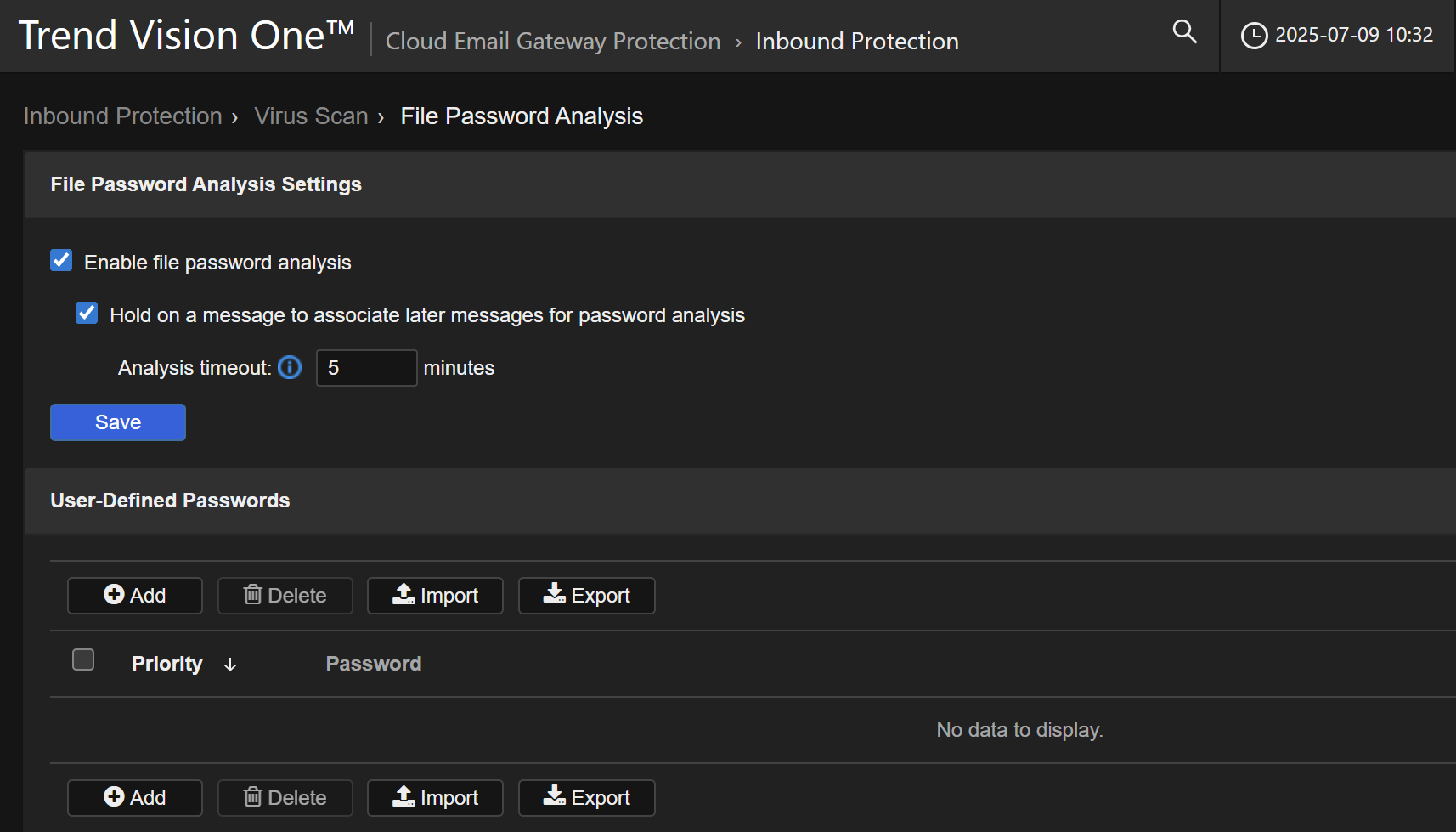Click the top Add password button
Viewport: 1456px width, 832px height.
tap(135, 596)
